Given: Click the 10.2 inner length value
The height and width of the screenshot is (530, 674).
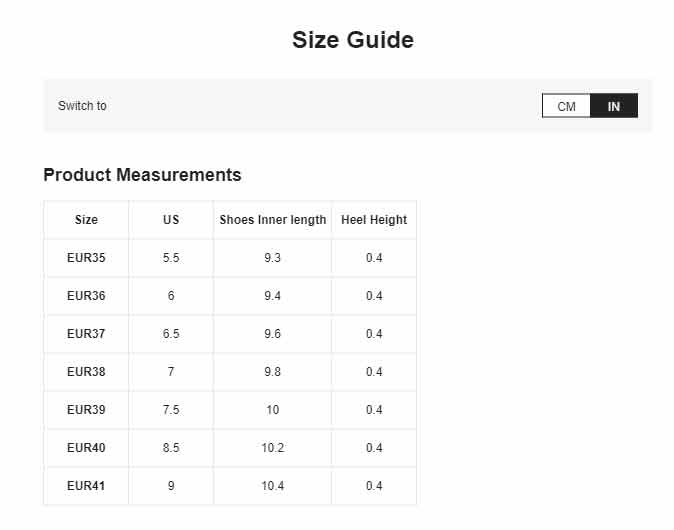Looking at the screenshot, I should coord(273,448).
